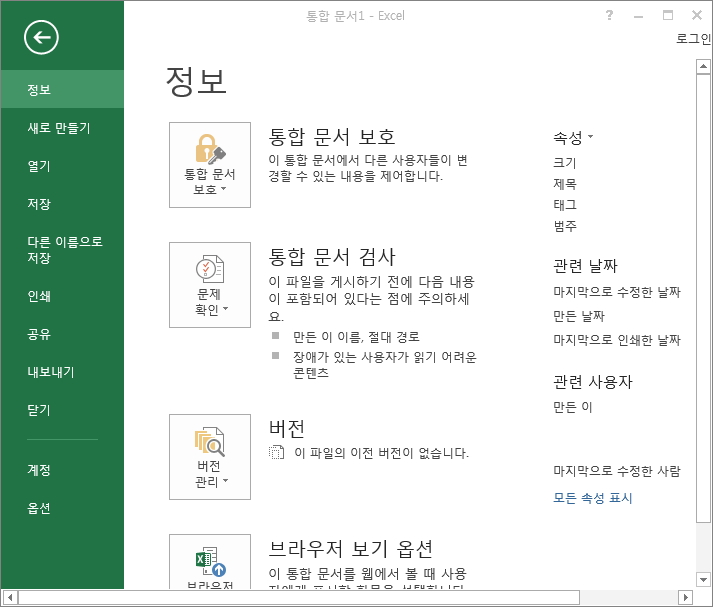Click the vertical scrollbar up arrow
The height and width of the screenshot is (607, 713).
(x=703, y=66)
